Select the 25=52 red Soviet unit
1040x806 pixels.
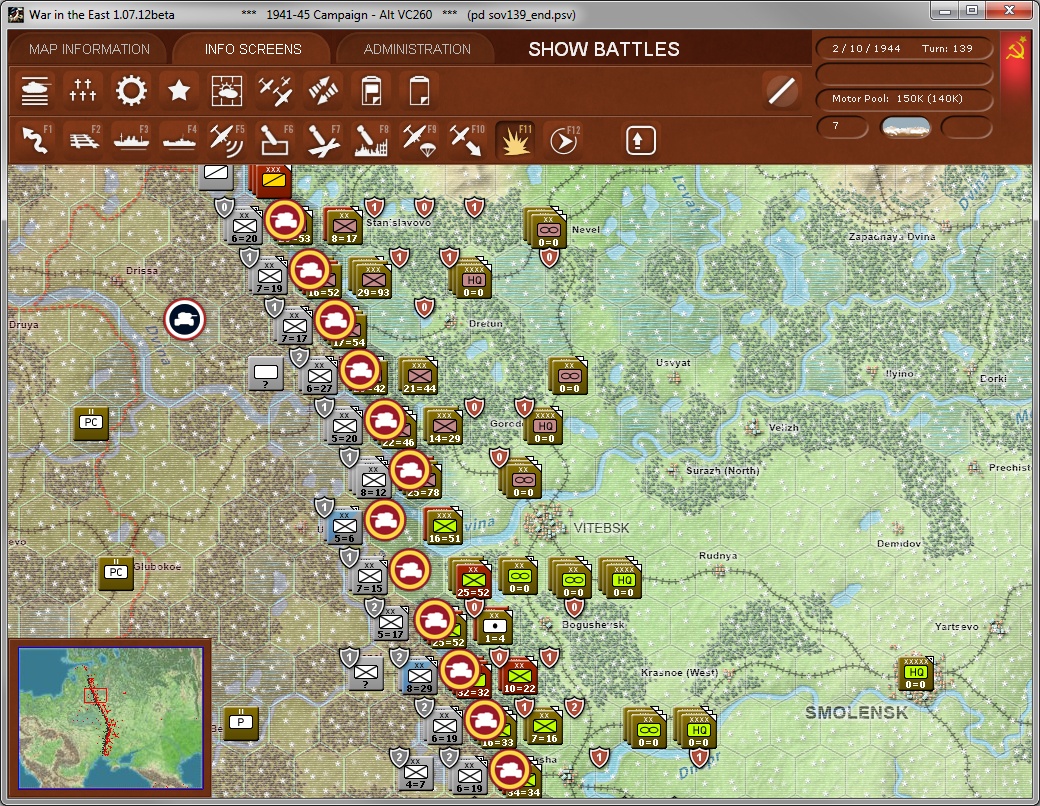[x=471, y=578]
